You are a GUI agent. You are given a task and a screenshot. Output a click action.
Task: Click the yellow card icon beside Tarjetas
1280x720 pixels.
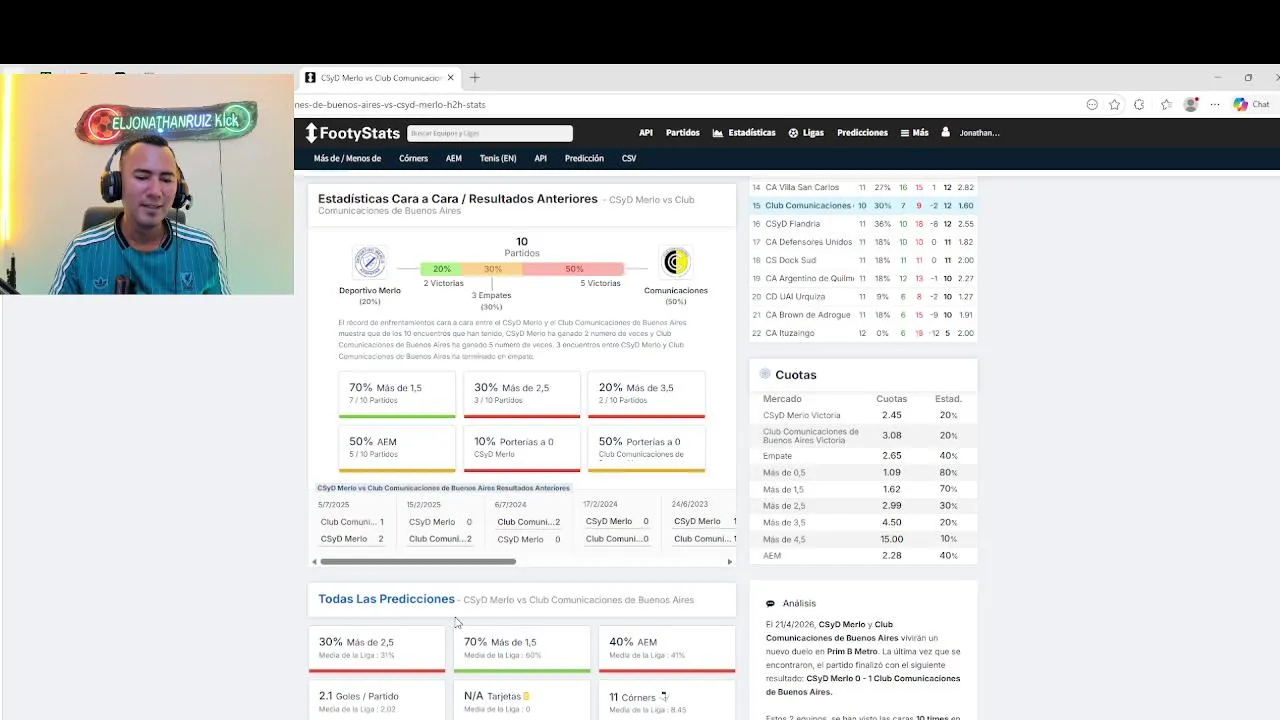click(526, 696)
